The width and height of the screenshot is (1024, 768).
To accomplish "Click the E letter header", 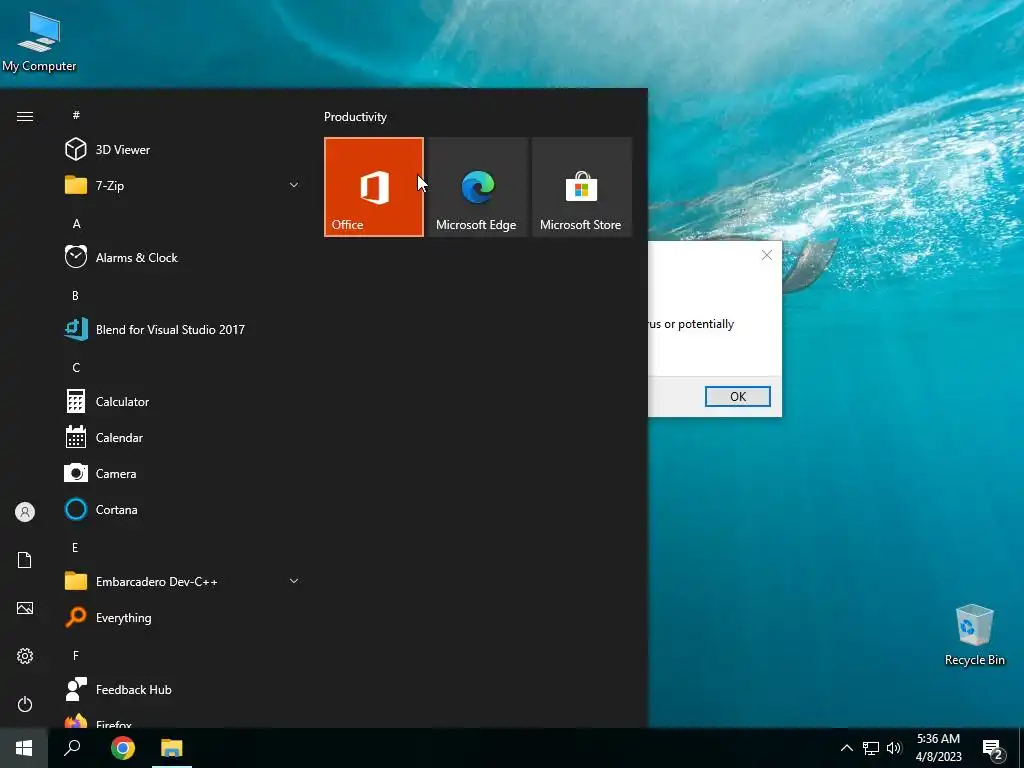I will (x=75, y=547).
